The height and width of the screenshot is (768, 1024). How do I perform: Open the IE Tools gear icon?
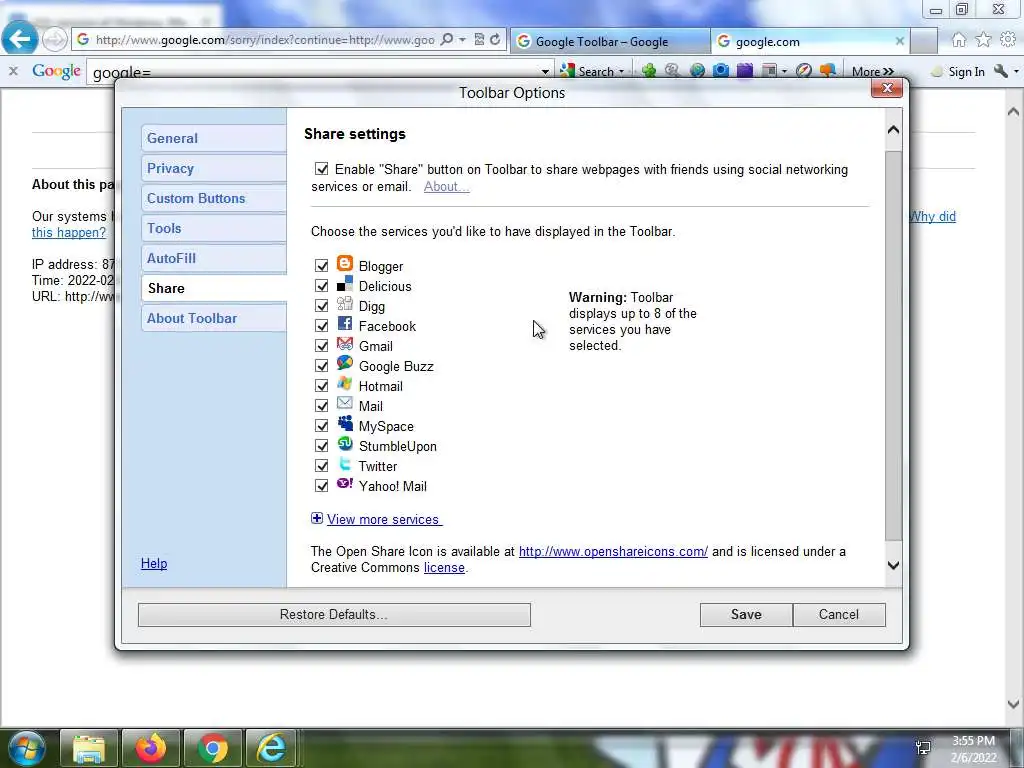(x=1008, y=40)
